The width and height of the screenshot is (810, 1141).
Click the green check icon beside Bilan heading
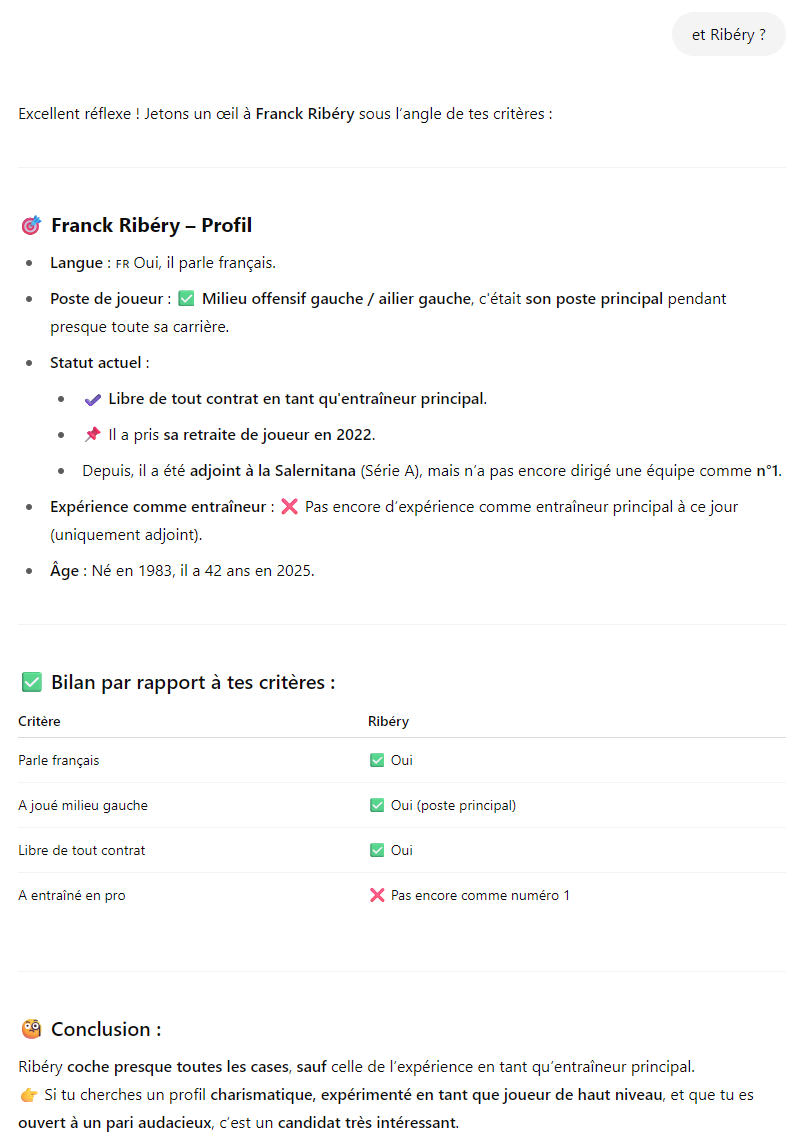click(x=31, y=683)
